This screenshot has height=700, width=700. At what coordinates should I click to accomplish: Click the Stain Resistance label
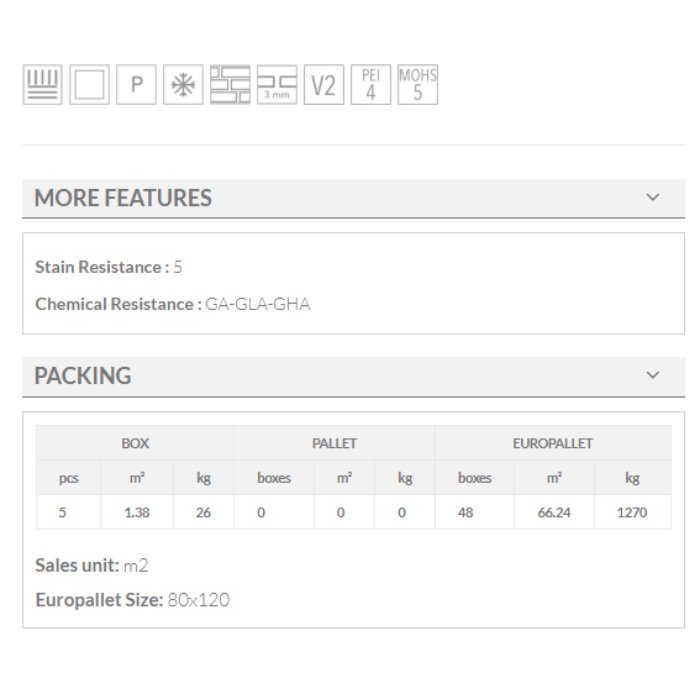pyautogui.click(x=98, y=267)
